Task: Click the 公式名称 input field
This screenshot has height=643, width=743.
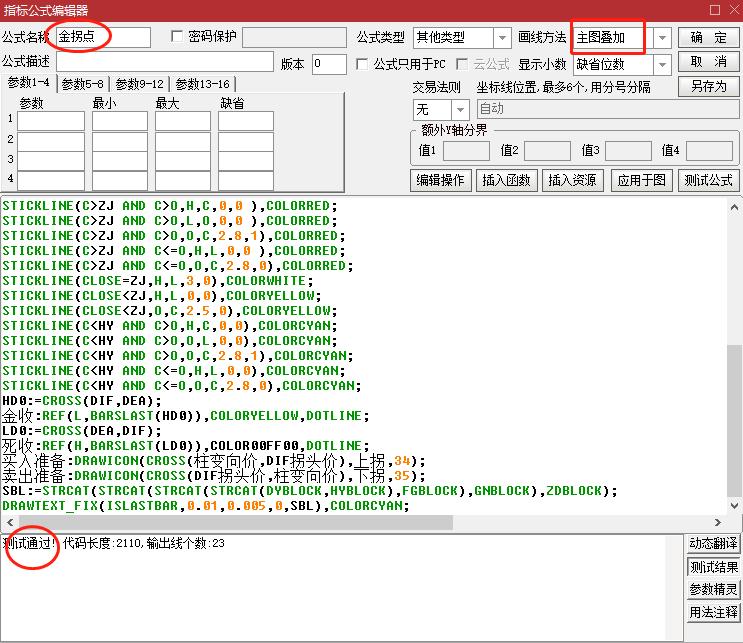Action: tap(103, 38)
